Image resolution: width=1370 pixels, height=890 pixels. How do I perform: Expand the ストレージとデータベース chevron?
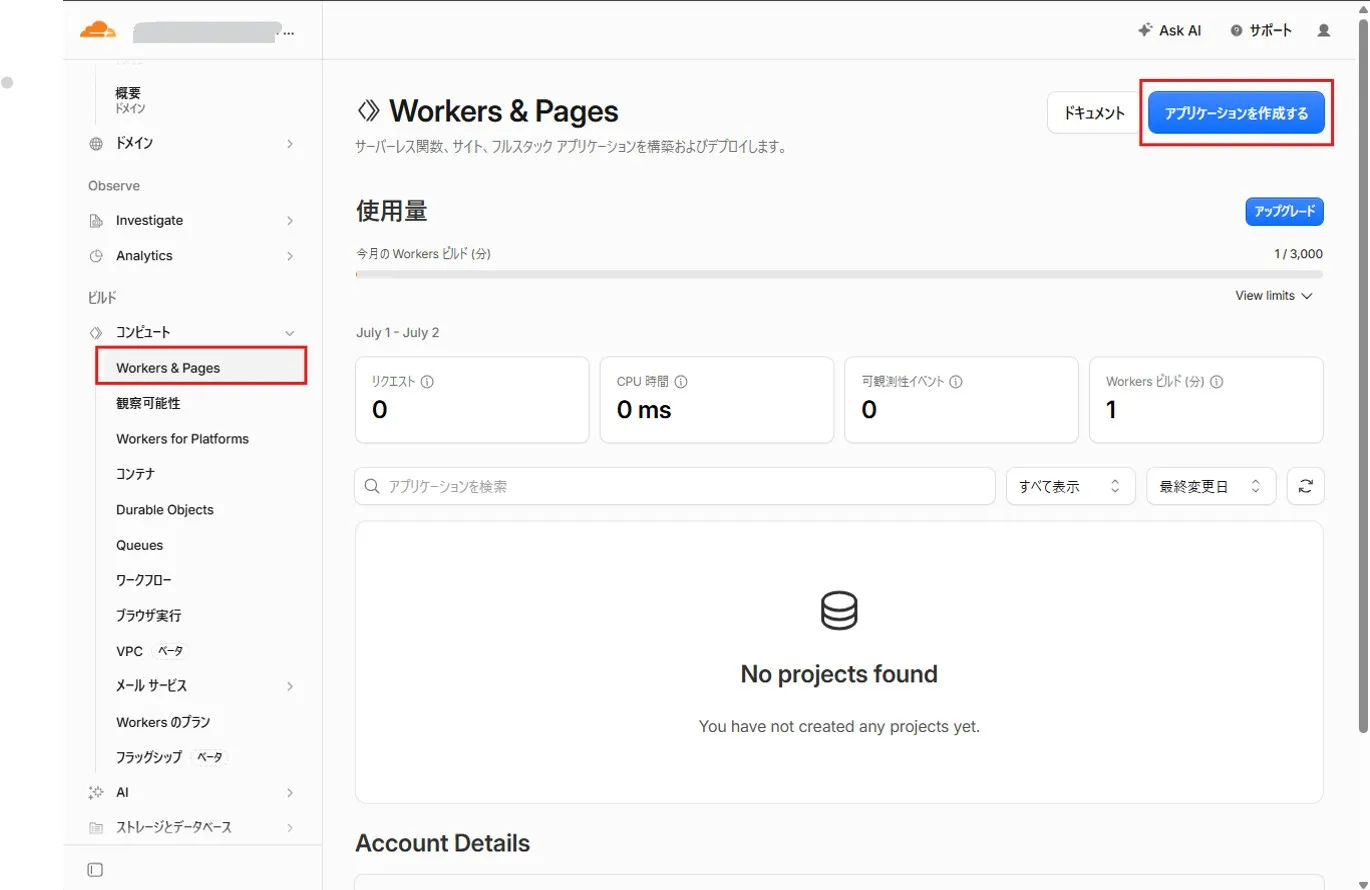tap(290, 828)
